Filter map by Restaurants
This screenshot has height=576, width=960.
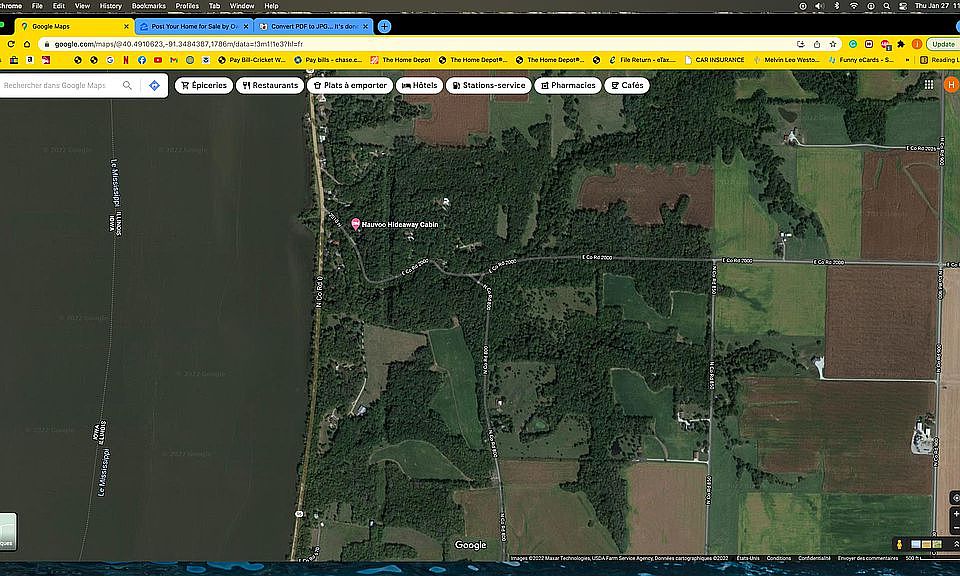(x=270, y=85)
